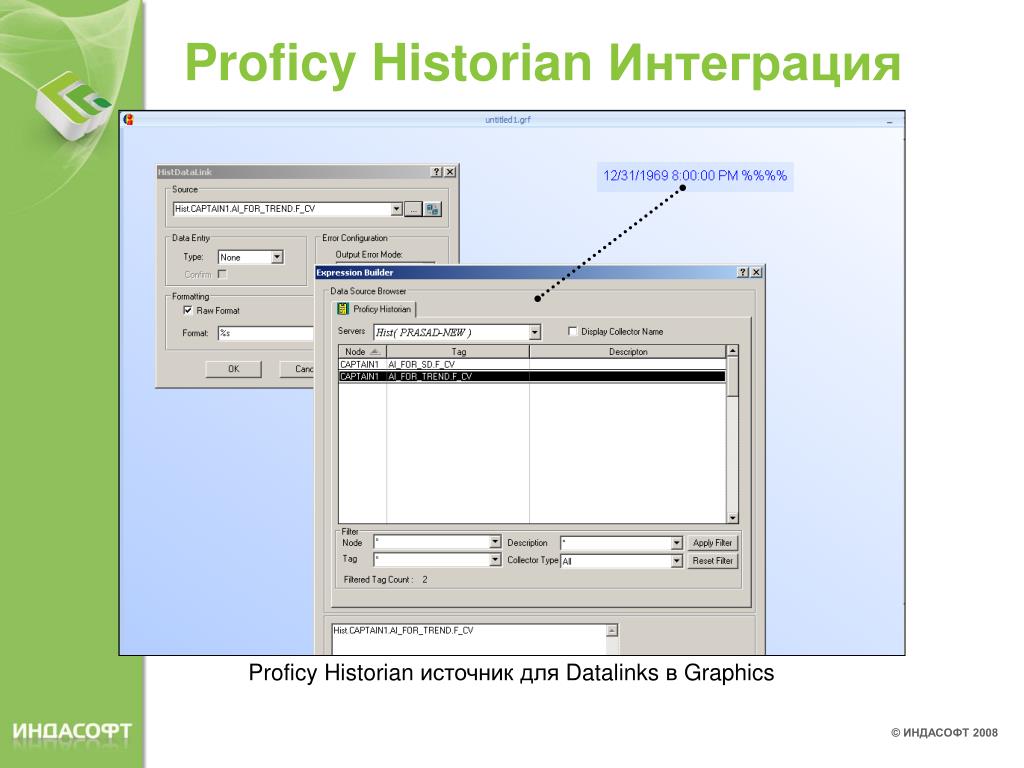Screen dimensions: 1024x768
Task: Open the Data Entry Type dropdown
Action: 277,257
